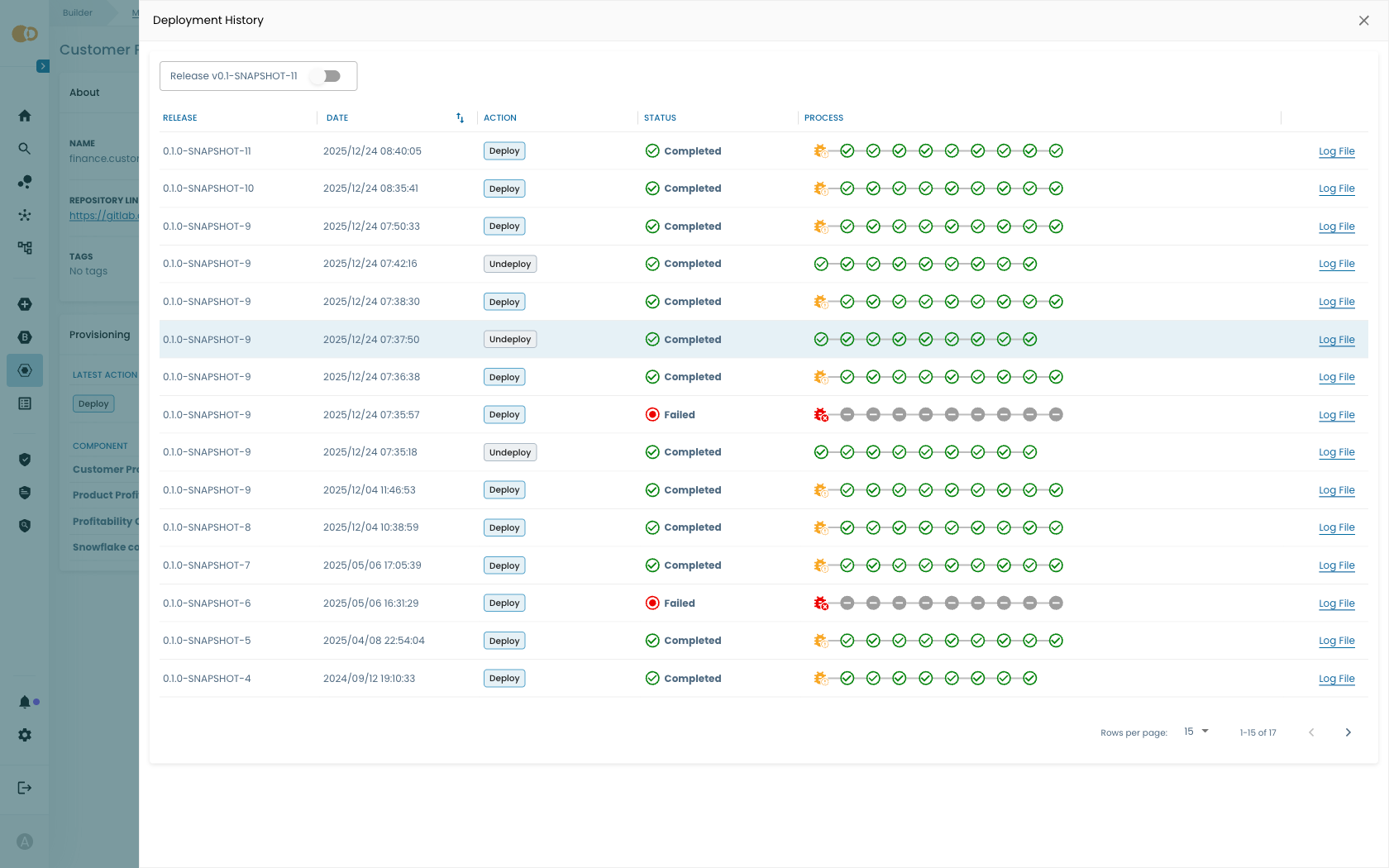This screenshot has height=868, width=1389.
Task: Click red failed process icon in 07:35:57 row
Action: [821, 415]
